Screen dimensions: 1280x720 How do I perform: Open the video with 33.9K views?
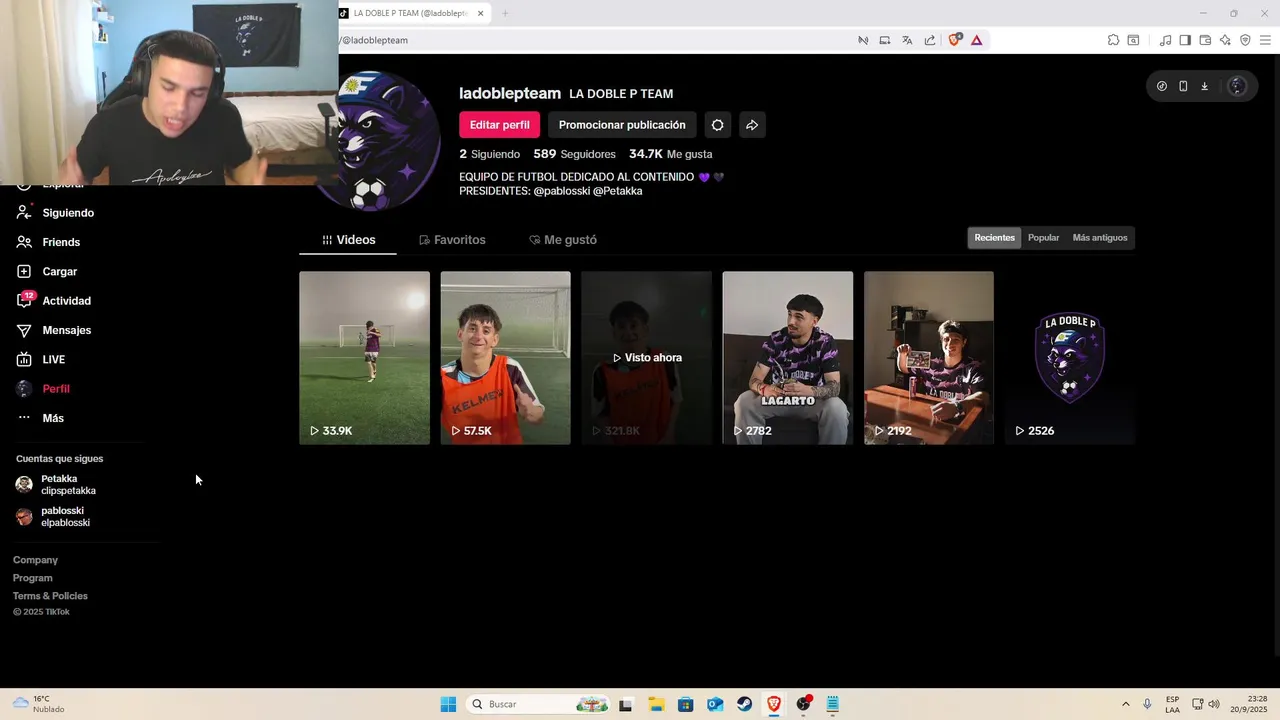364,358
